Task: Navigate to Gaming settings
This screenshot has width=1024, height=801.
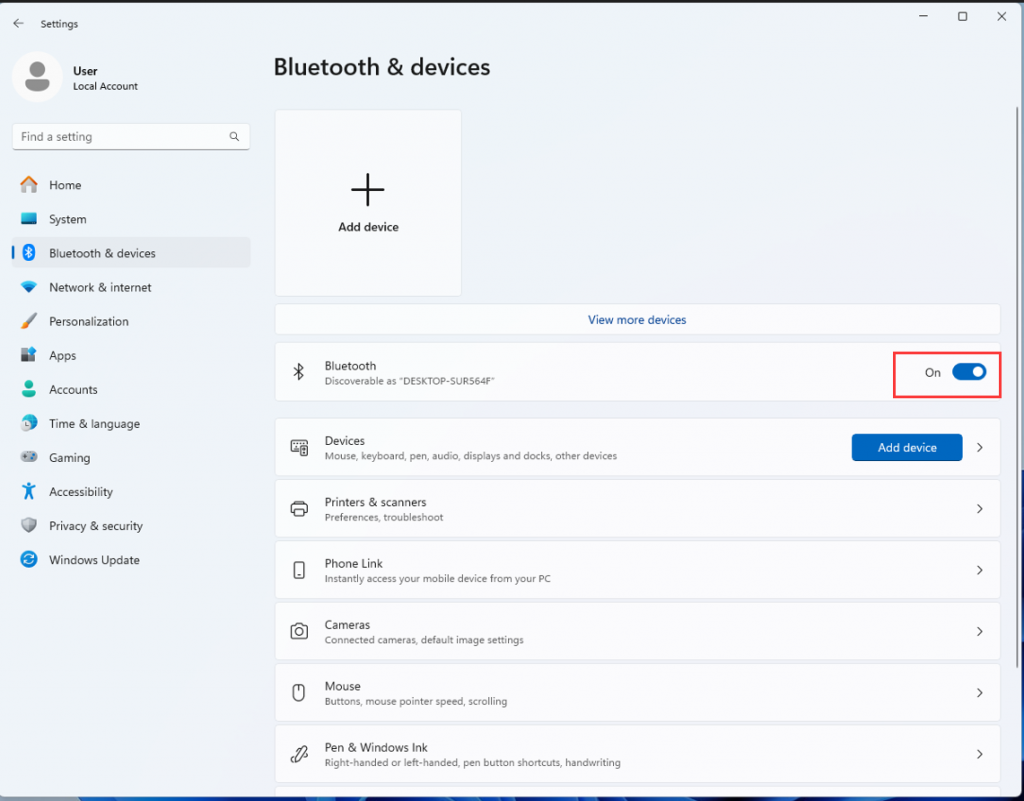Action: tap(131, 457)
